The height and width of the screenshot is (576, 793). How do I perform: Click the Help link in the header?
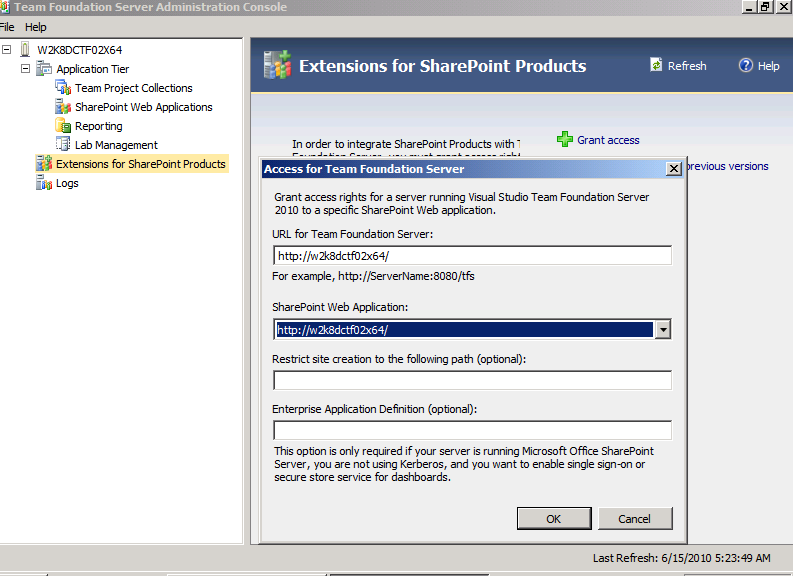coord(768,66)
